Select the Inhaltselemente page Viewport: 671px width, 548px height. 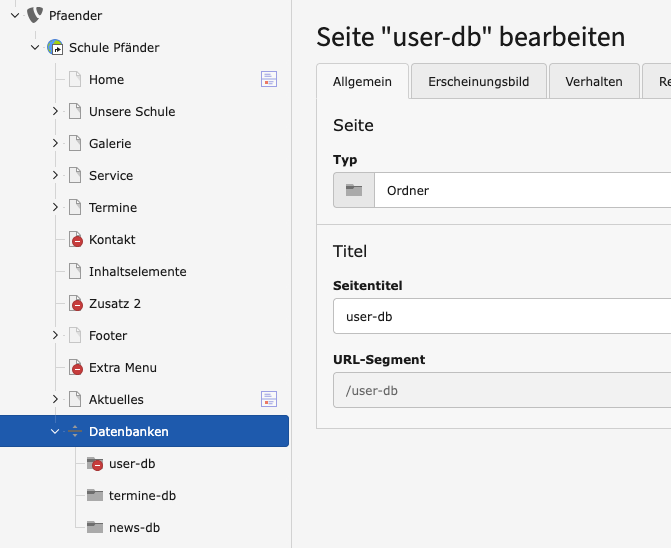coord(138,272)
